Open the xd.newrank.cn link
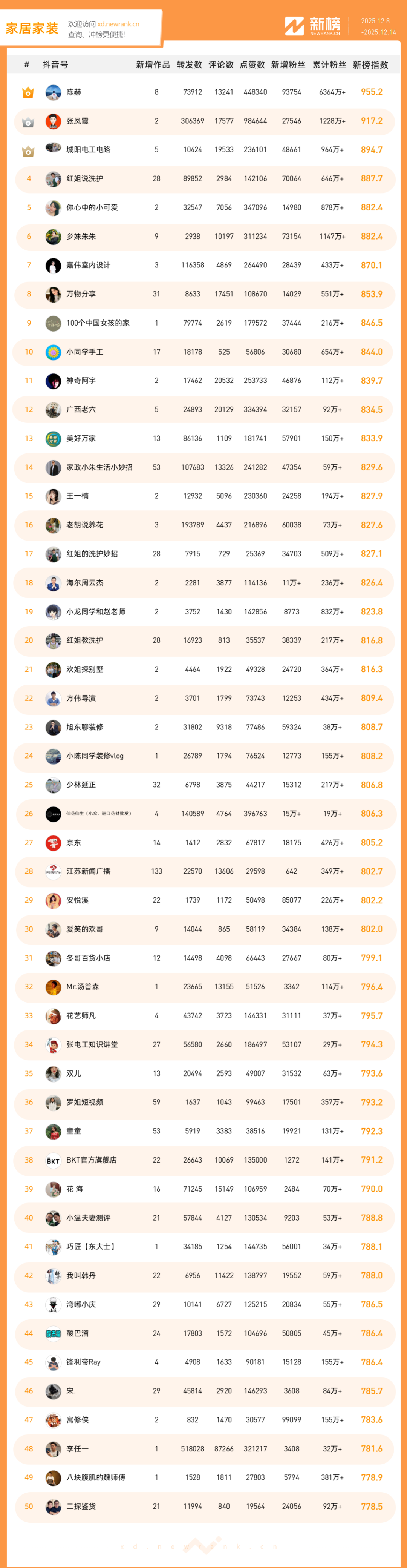This screenshot has width=407, height=1568. point(118,25)
